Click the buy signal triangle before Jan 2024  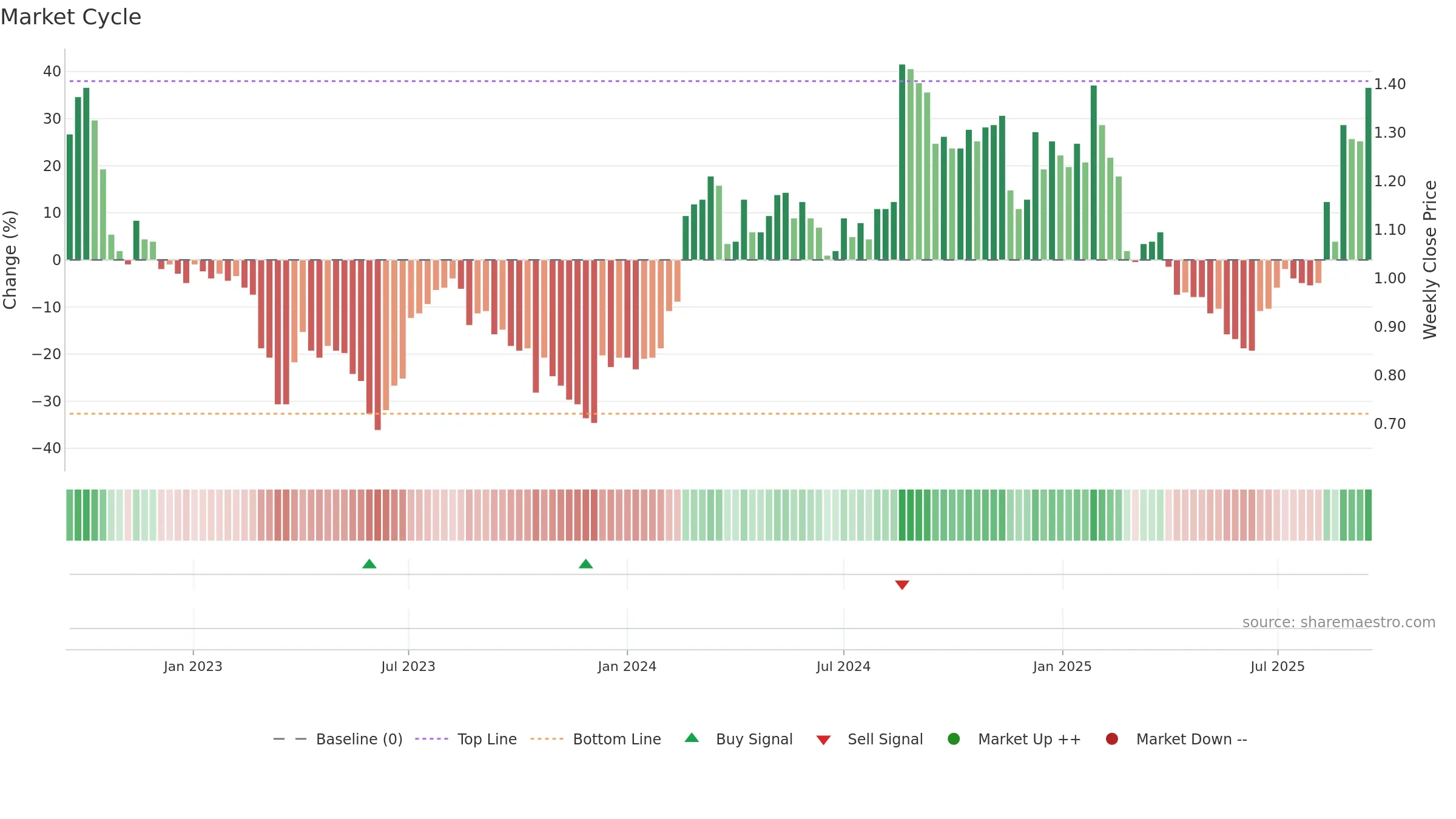click(585, 564)
